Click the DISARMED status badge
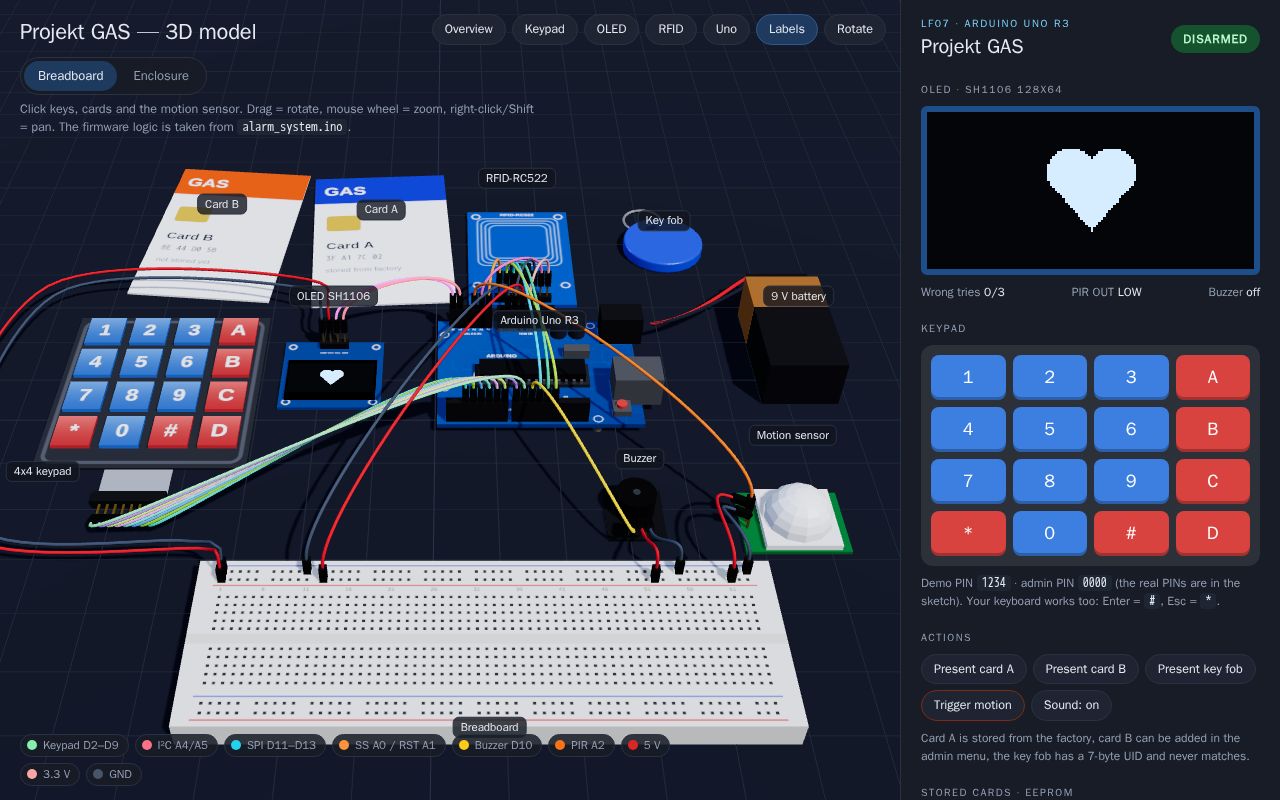1280x800 pixels. coord(1215,39)
